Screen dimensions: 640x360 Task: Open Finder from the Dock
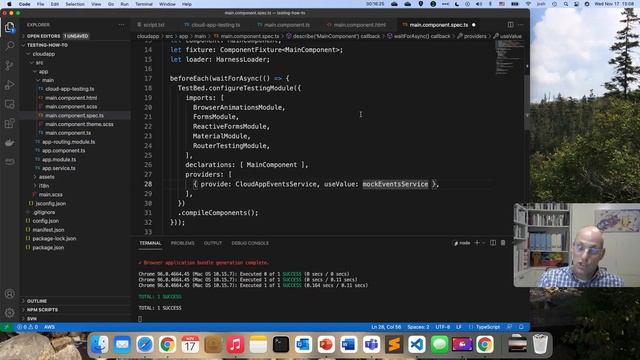(100, 344)
